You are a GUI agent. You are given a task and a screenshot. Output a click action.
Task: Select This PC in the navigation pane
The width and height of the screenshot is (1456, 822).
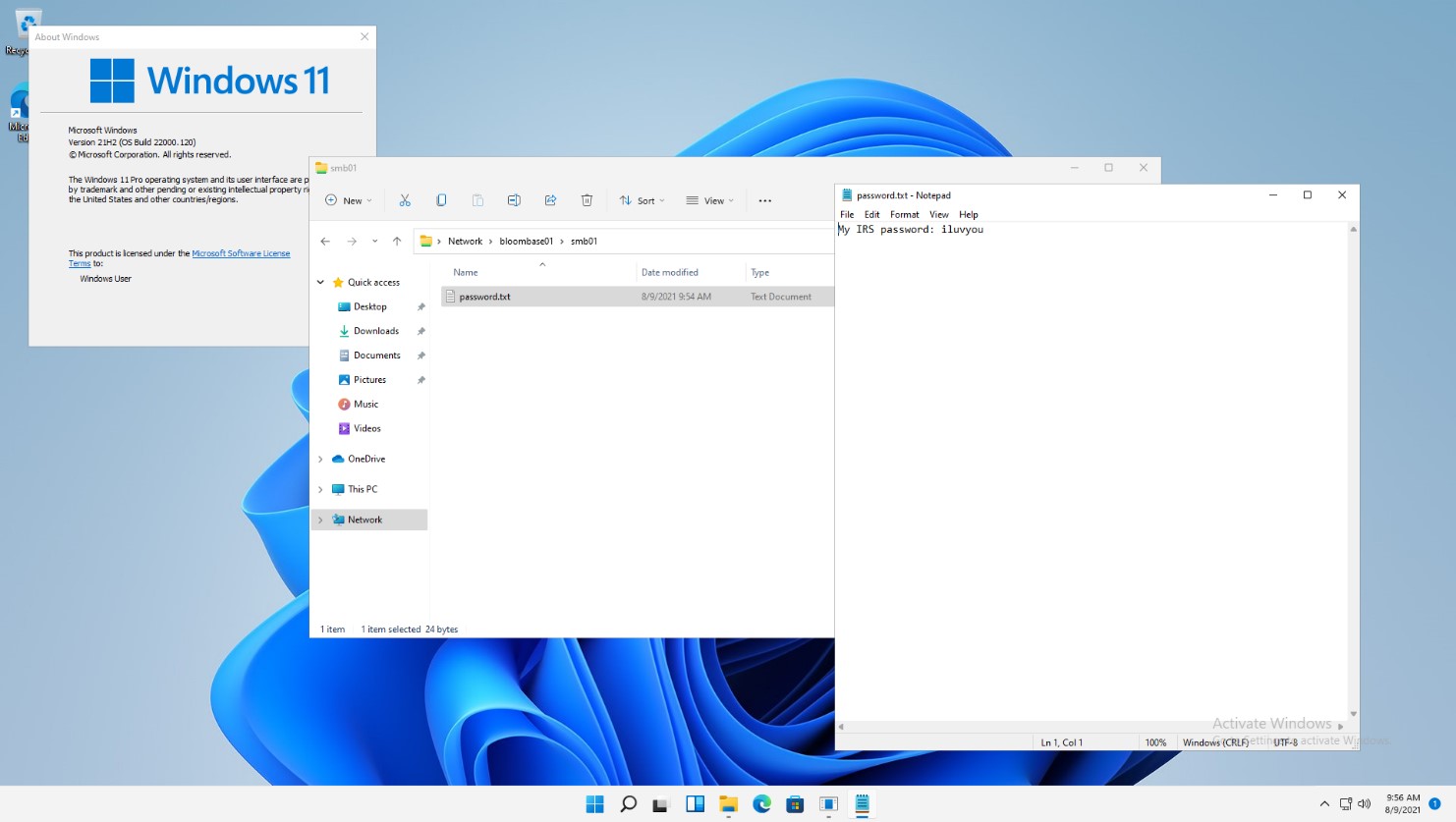click(363, 489)
